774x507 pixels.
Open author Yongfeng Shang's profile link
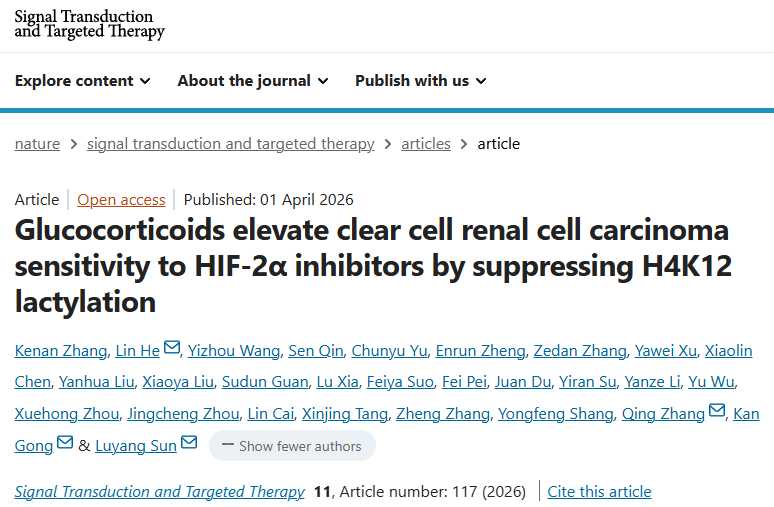pos(554,414)
